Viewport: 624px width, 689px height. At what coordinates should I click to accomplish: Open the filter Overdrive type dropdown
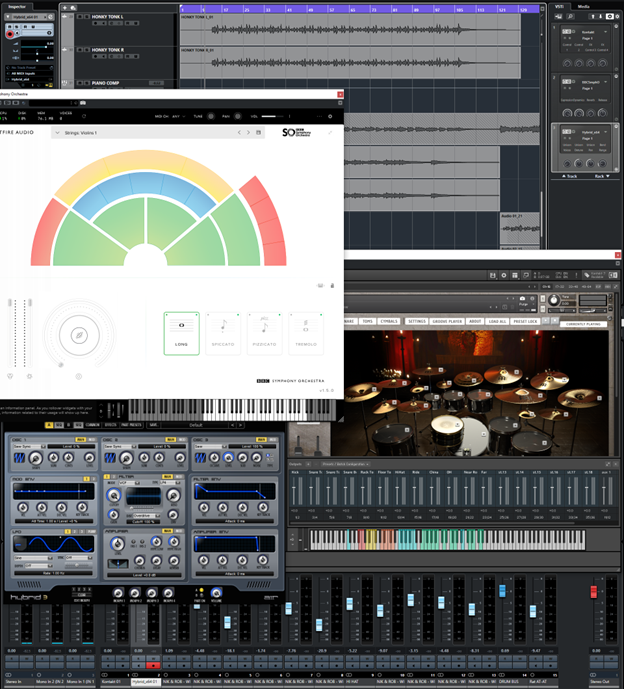[146, 515]
